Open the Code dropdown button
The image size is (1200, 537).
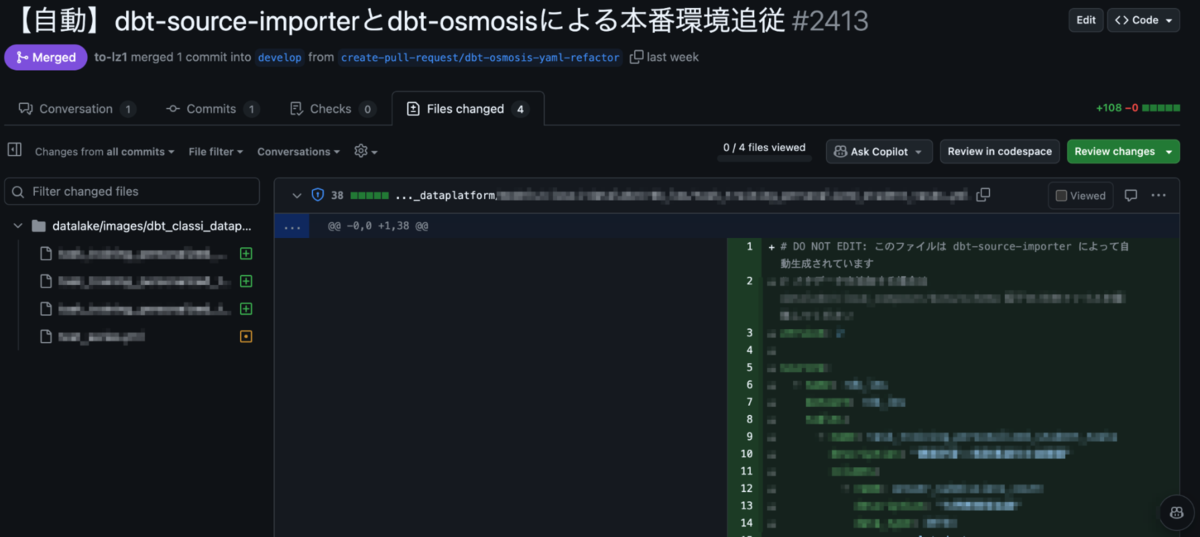(x=1143, y=20)
